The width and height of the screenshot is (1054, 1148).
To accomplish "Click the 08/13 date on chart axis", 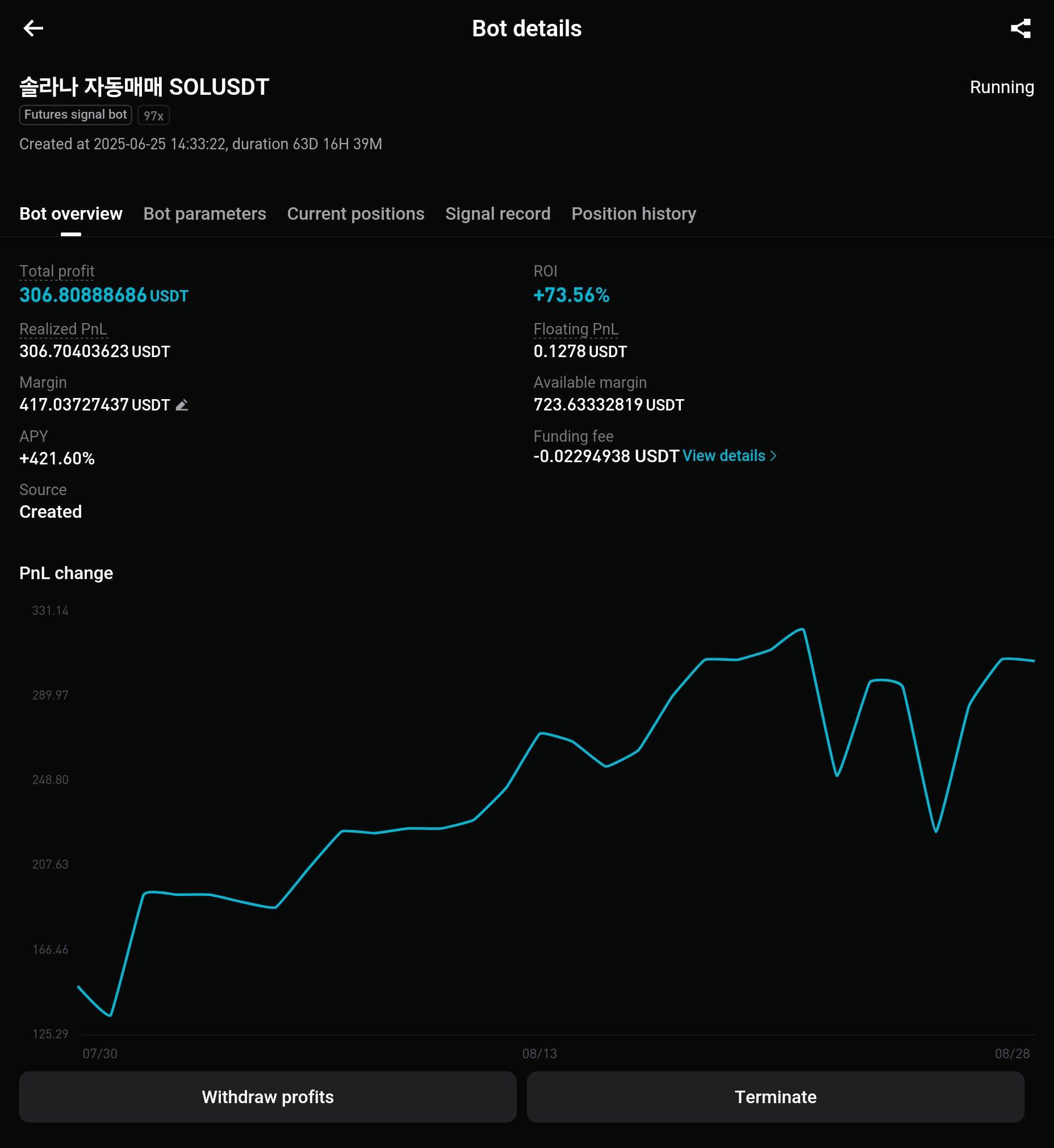I will 539,1053.
